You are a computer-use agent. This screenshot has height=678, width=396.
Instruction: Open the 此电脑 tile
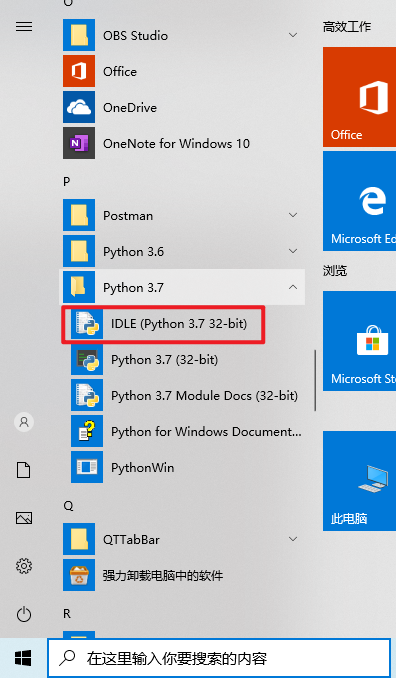(359, 481)
